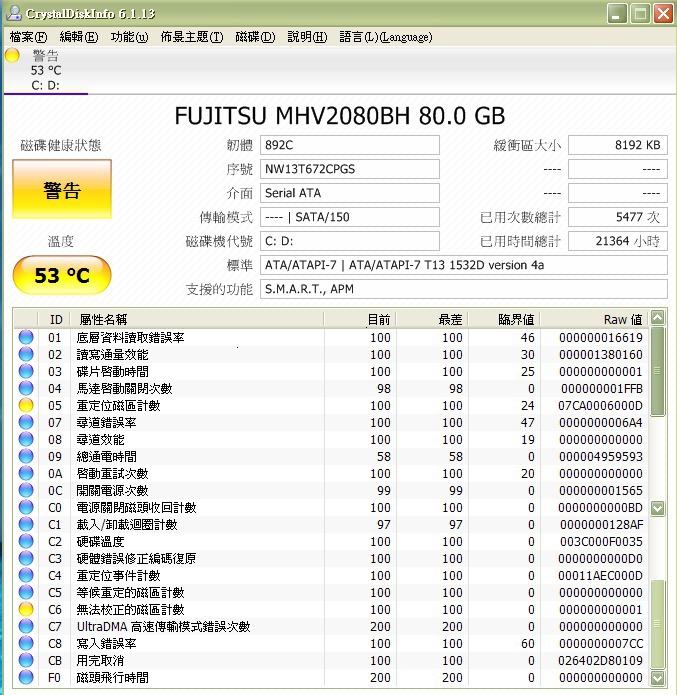The height and width of the screenshot is (695, 677).
Task: Click the blue status icon for attribute C2
Action: 26,541
